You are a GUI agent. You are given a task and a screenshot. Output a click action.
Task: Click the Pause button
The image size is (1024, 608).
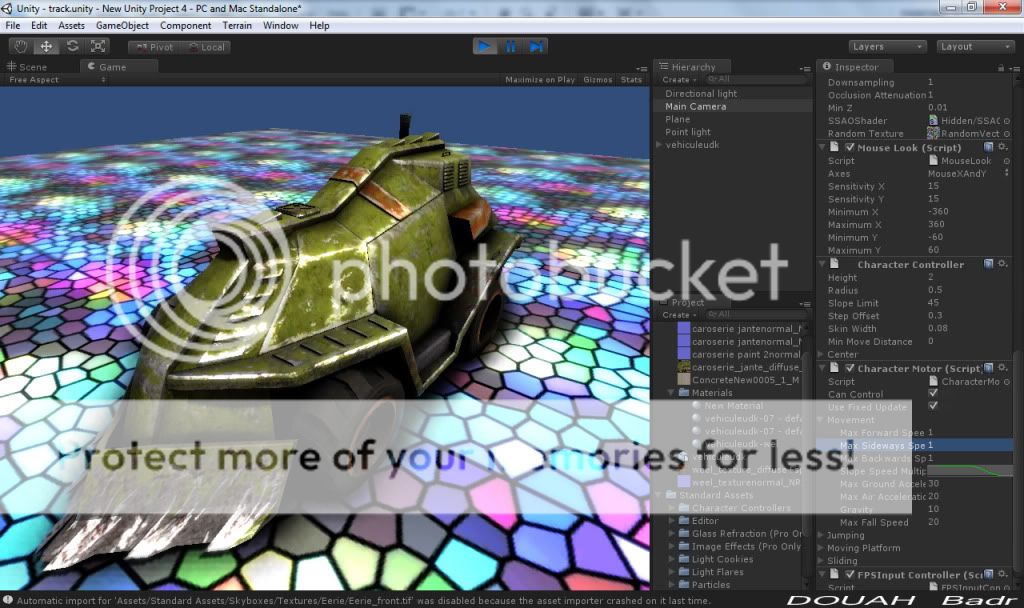click(x=511, y=46)
